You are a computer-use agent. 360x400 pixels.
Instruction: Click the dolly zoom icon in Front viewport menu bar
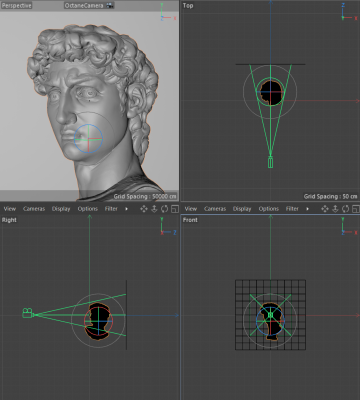pos(335,209)
